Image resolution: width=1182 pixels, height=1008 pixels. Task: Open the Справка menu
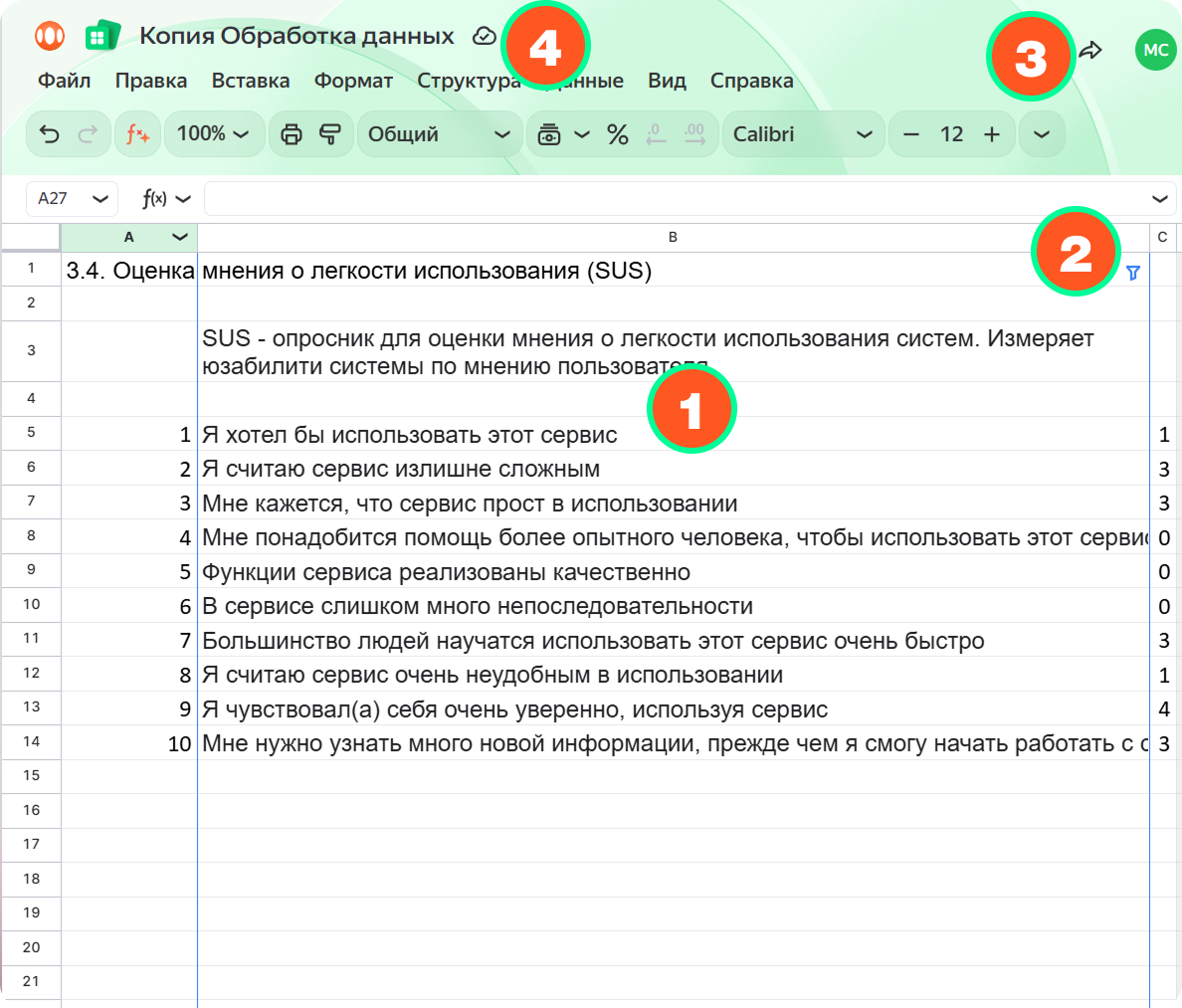click(x=751, y=81)
